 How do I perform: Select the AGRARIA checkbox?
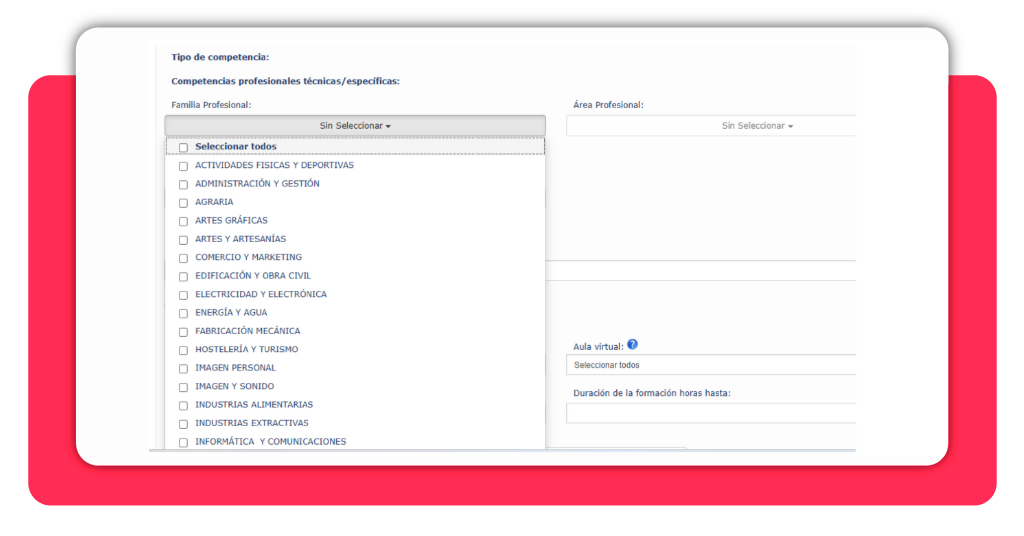click(184, 203)
